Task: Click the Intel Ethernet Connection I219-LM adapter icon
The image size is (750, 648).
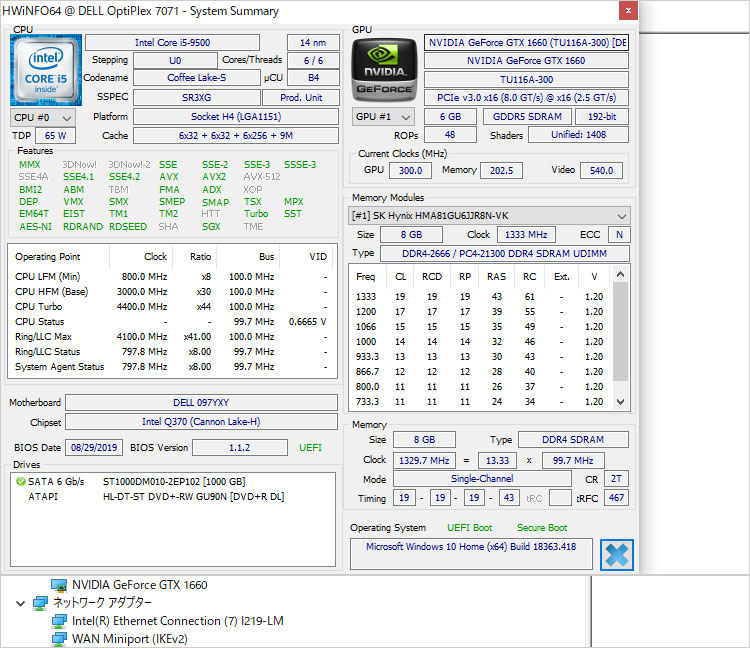Action: [59, 621]
